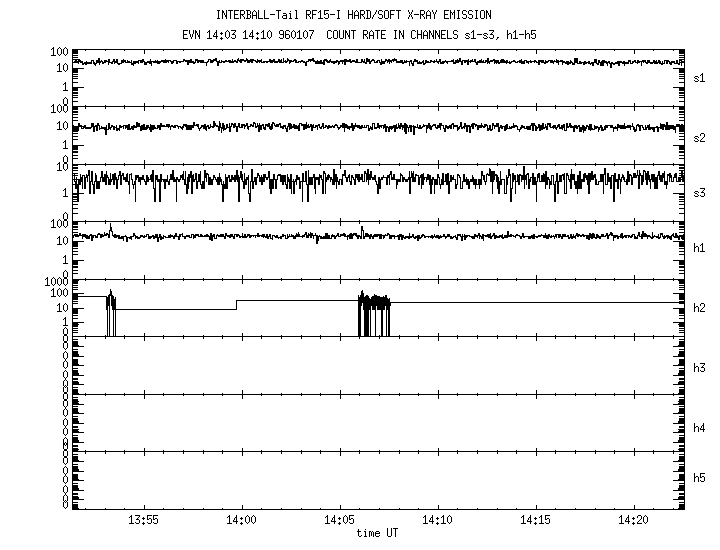Click the s3 channel label
720x550 pixels.
[x=700, y=193]
